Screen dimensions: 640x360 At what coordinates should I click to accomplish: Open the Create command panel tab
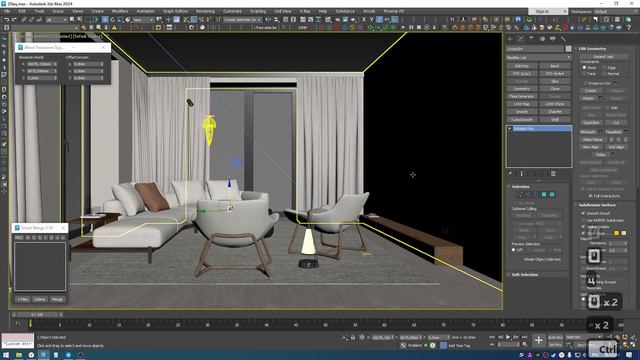[x=510, y=39]
